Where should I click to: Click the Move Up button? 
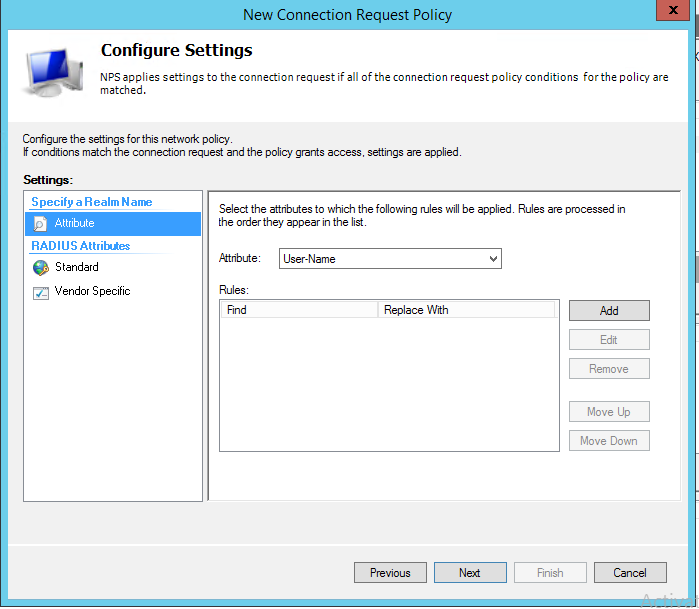[x=609, y=412]
